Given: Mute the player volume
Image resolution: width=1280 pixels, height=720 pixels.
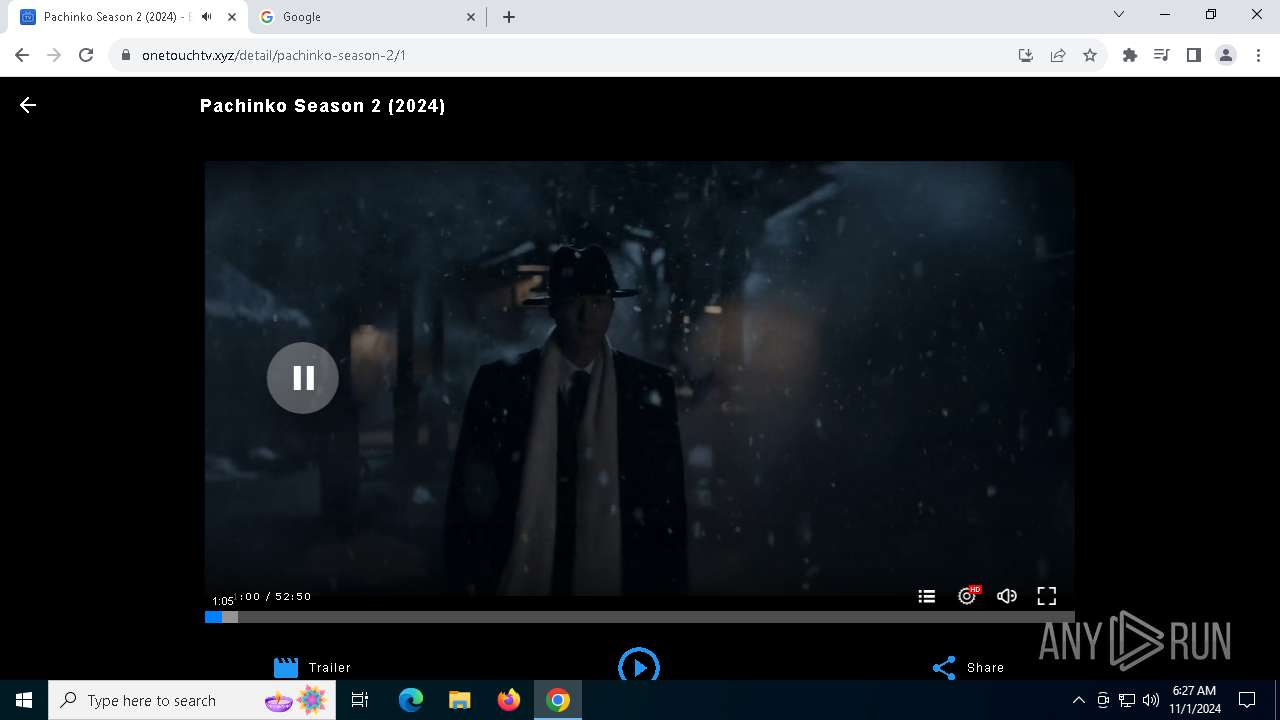Looking at the screenshot, I should click(1007, 596).
